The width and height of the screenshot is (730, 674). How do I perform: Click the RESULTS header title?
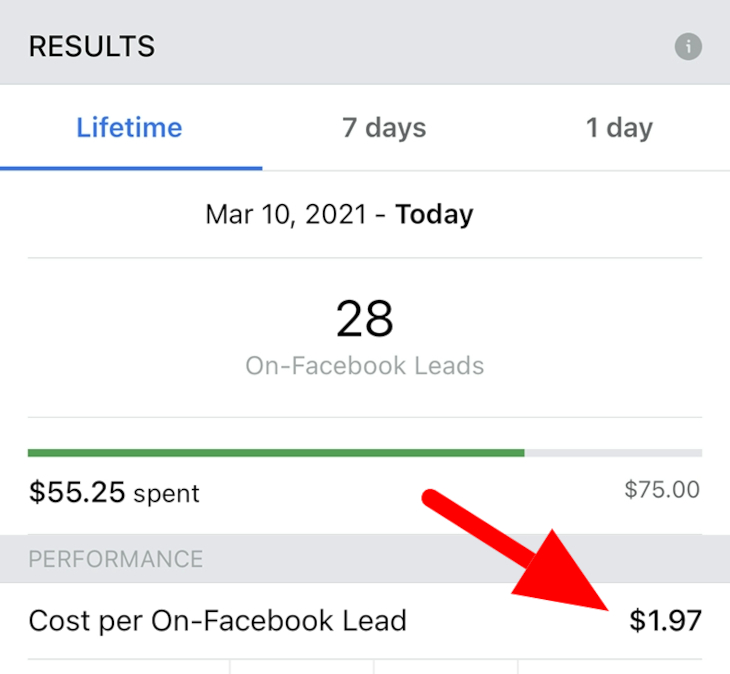point(92,46)
